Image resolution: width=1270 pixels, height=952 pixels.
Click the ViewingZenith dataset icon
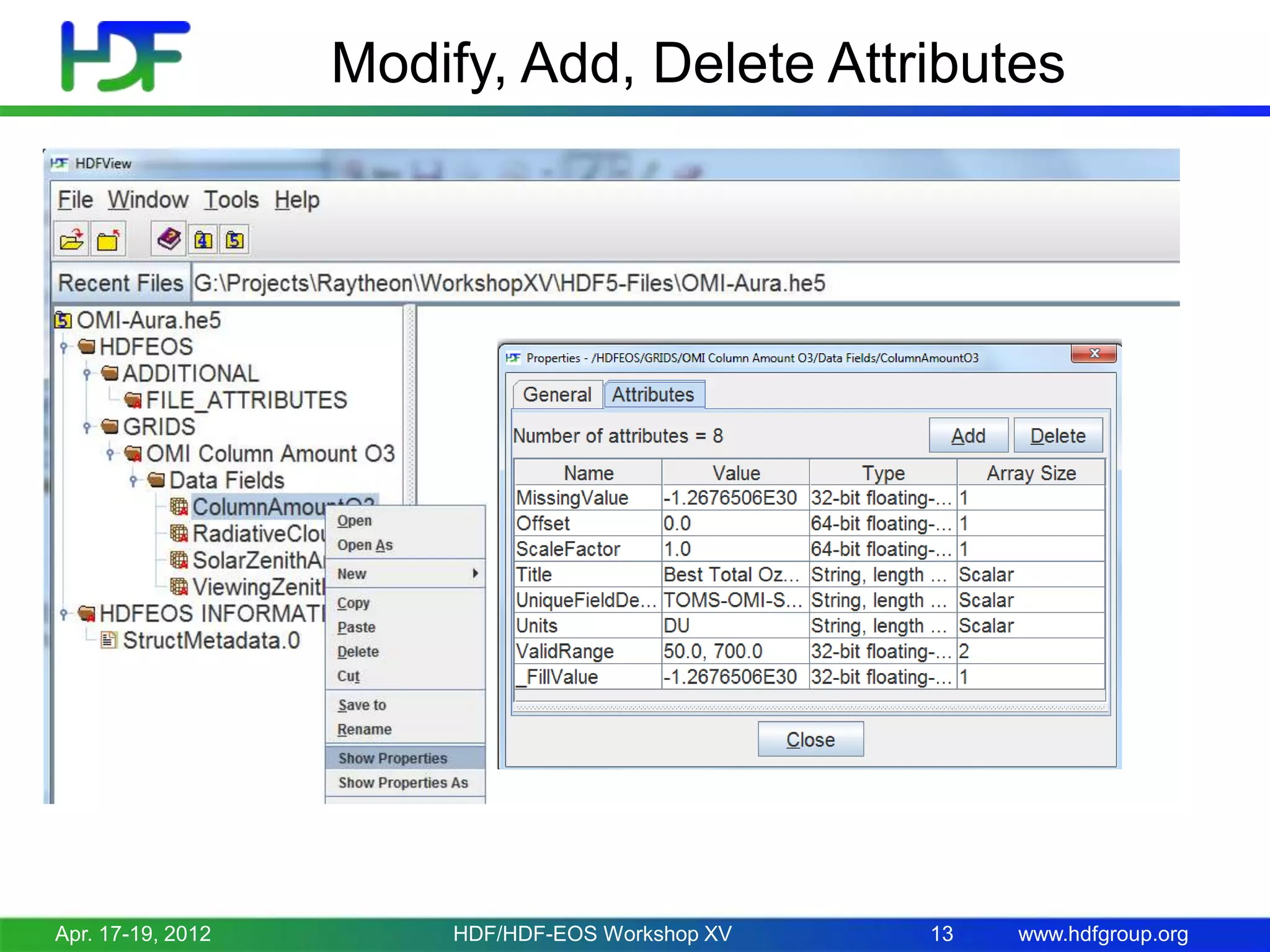[179, 587]
